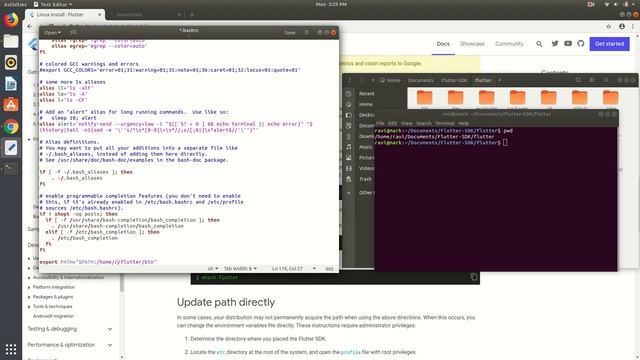Go to Documents in Files path bar
Screen dimensions: 640x360
(x=421, y=80)
